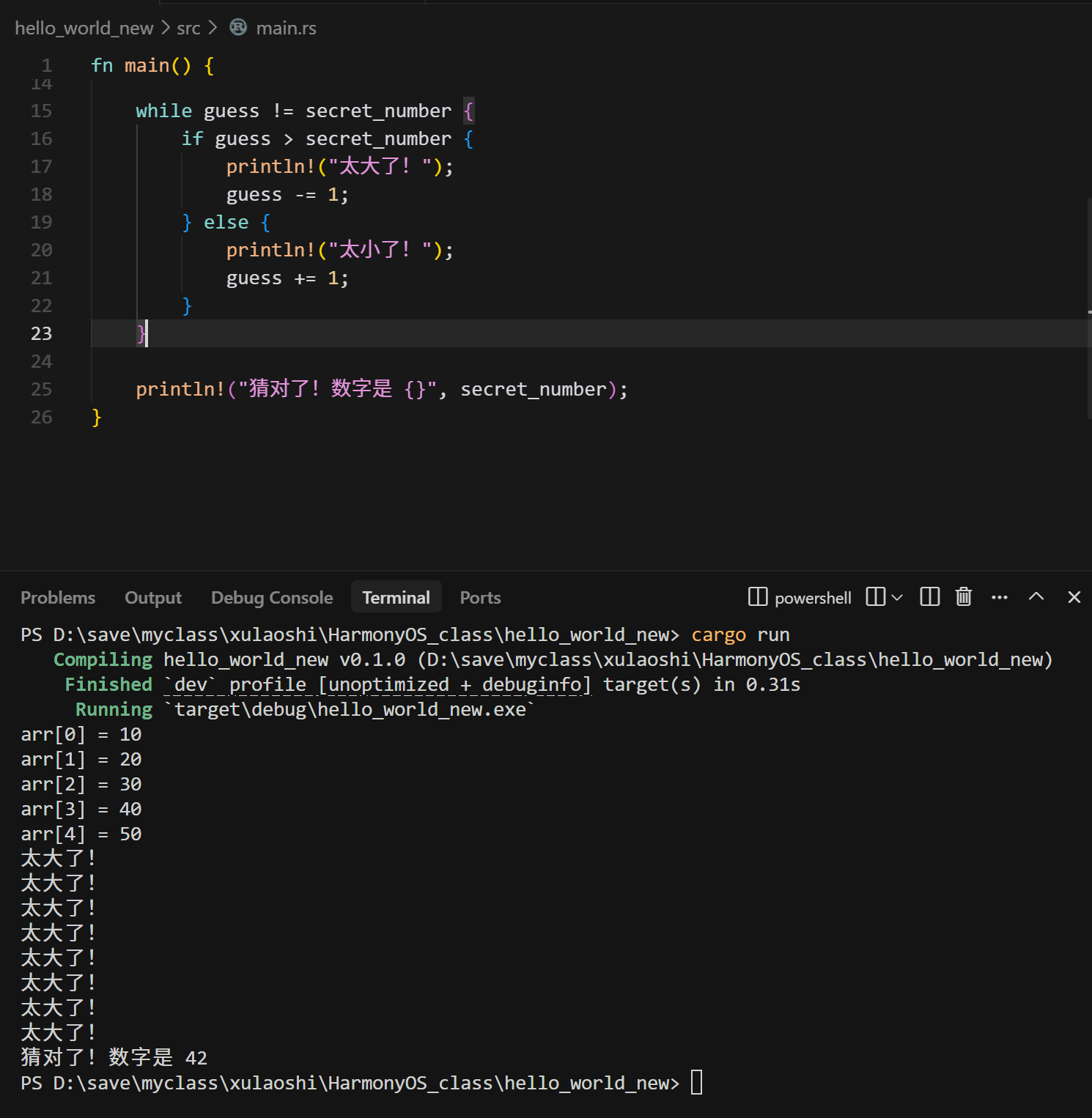Click the final closing brace on line 26

click(x=96, y=417)
